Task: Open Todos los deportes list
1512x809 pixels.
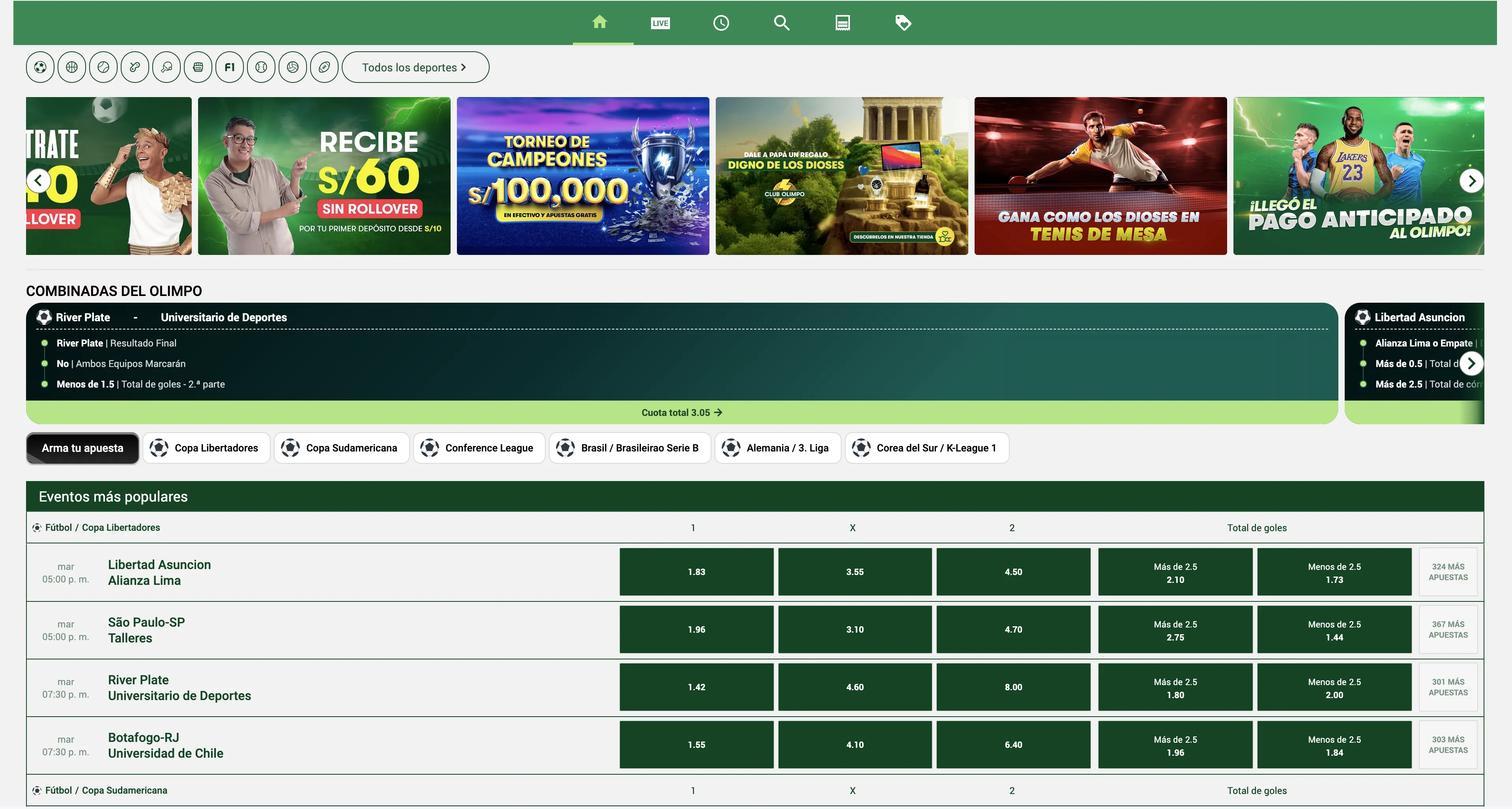Action: [415, 67]
